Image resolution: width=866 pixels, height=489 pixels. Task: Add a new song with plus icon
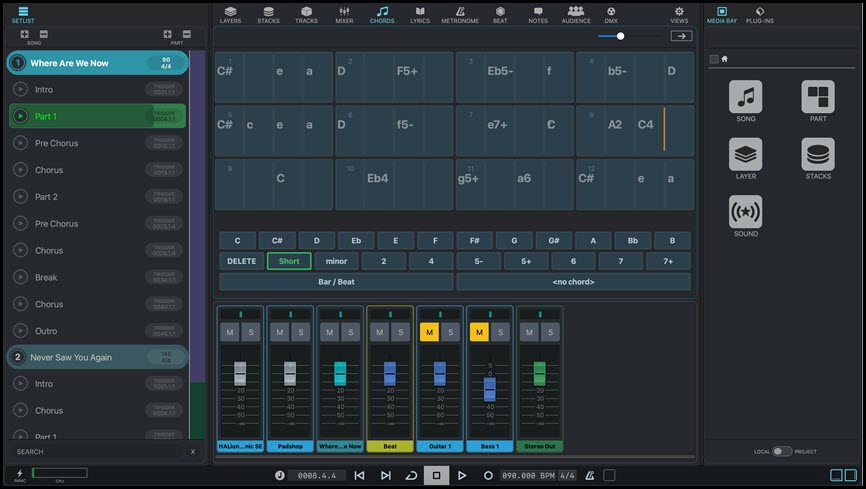coord(24,34)
